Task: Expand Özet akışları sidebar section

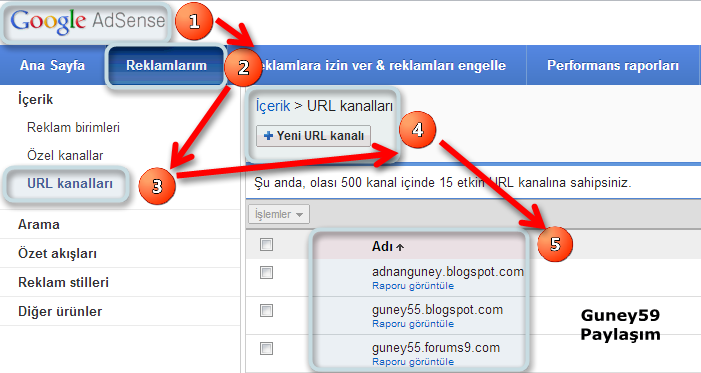Action: [x=57, y=253]
